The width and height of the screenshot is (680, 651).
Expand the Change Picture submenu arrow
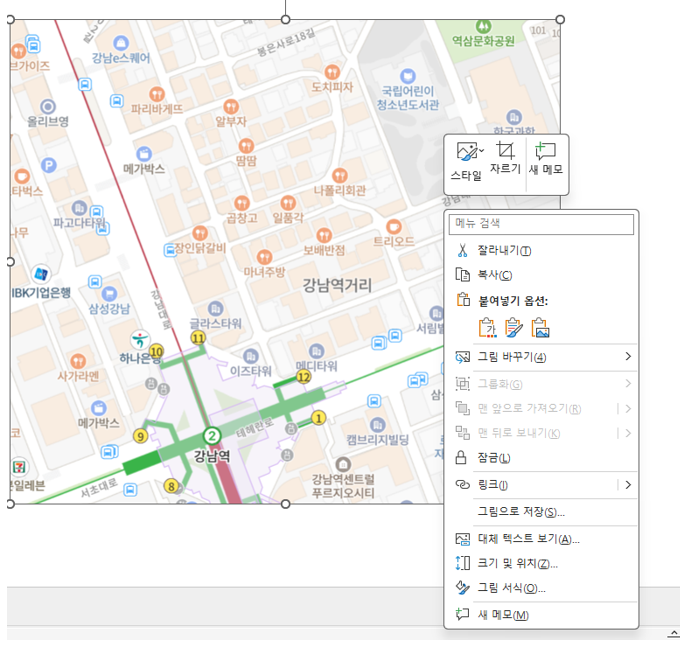coord(628,357)
